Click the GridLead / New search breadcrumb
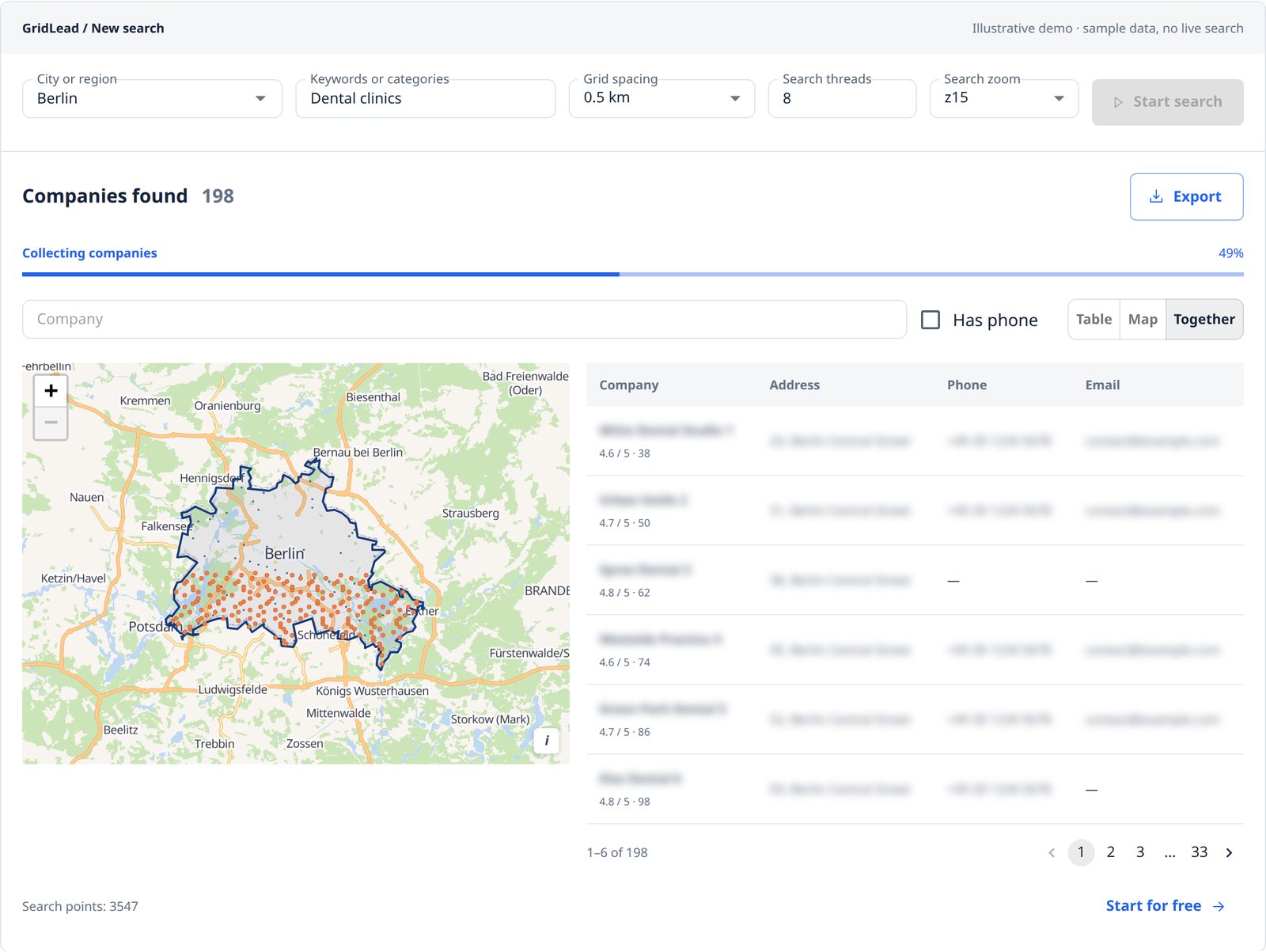 93,28
